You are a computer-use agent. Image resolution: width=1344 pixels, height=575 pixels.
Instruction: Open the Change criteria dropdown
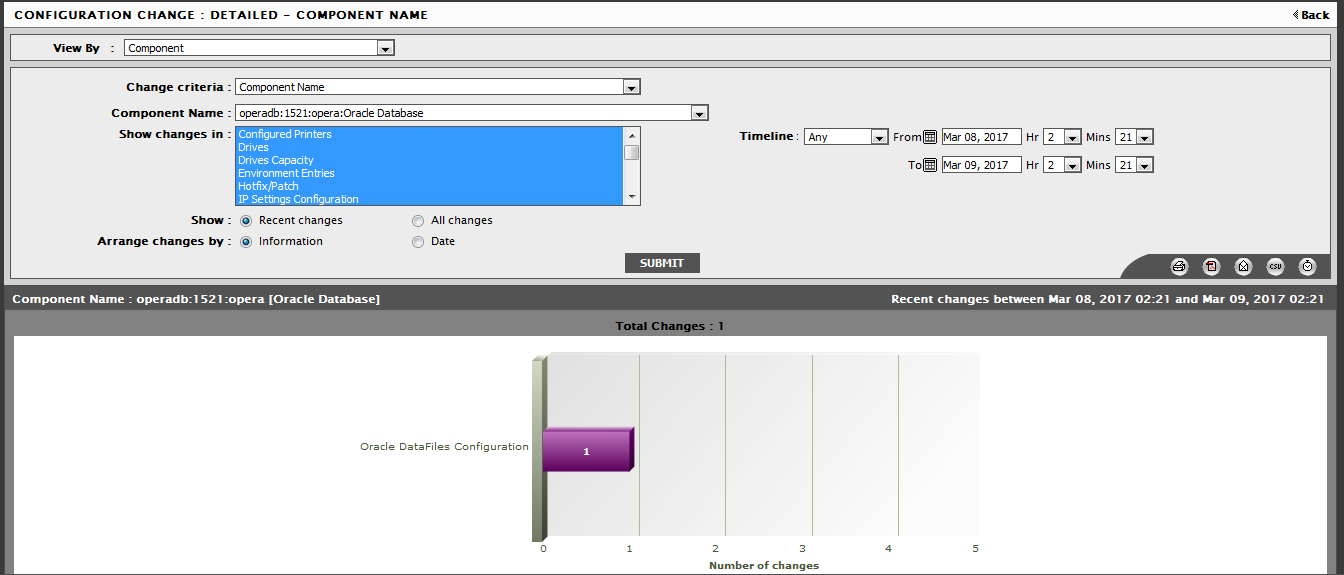(x=438, y=87)
